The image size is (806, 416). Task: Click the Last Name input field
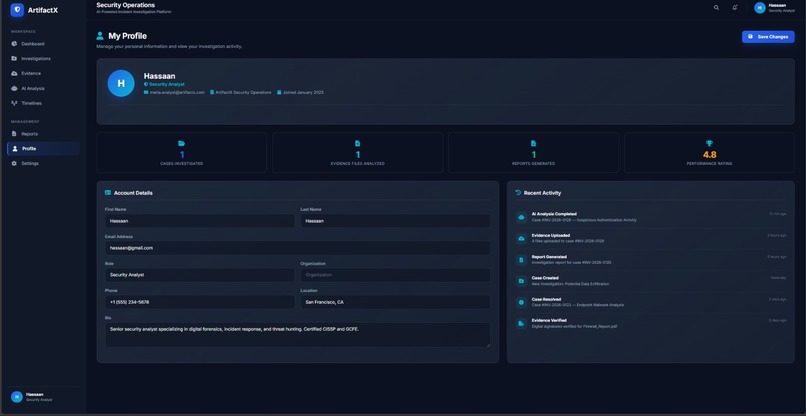[x=395, y=221]
